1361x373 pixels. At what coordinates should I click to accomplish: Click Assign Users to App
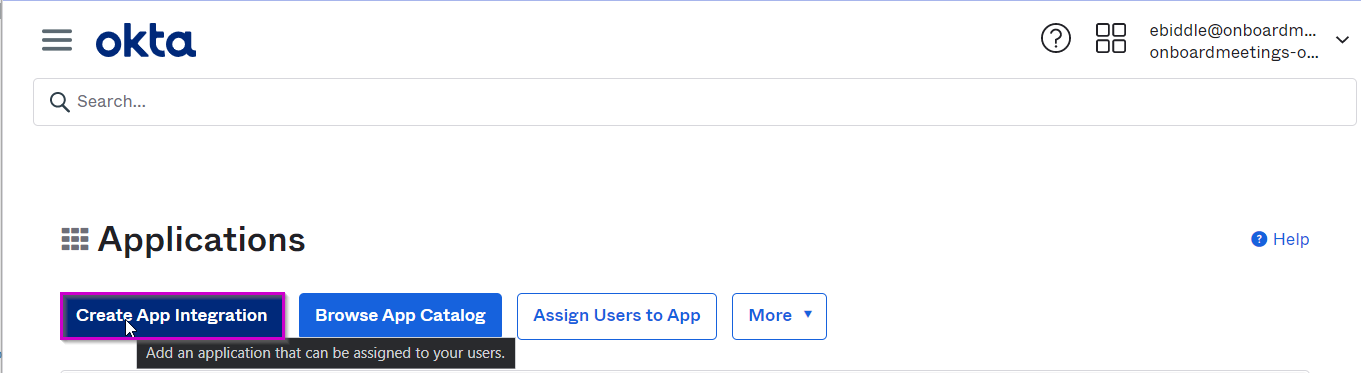pyautogui.click(x=617, y=316)
